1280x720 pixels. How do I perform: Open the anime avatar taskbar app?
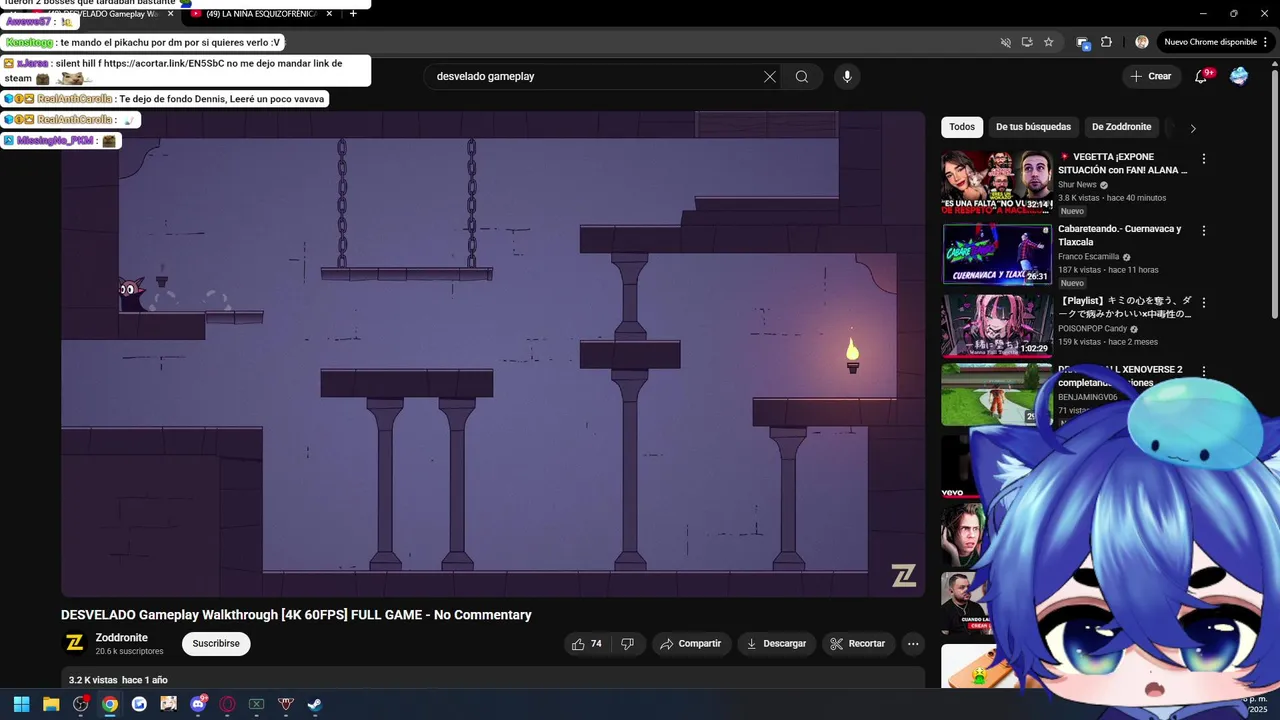coord(168,704)
